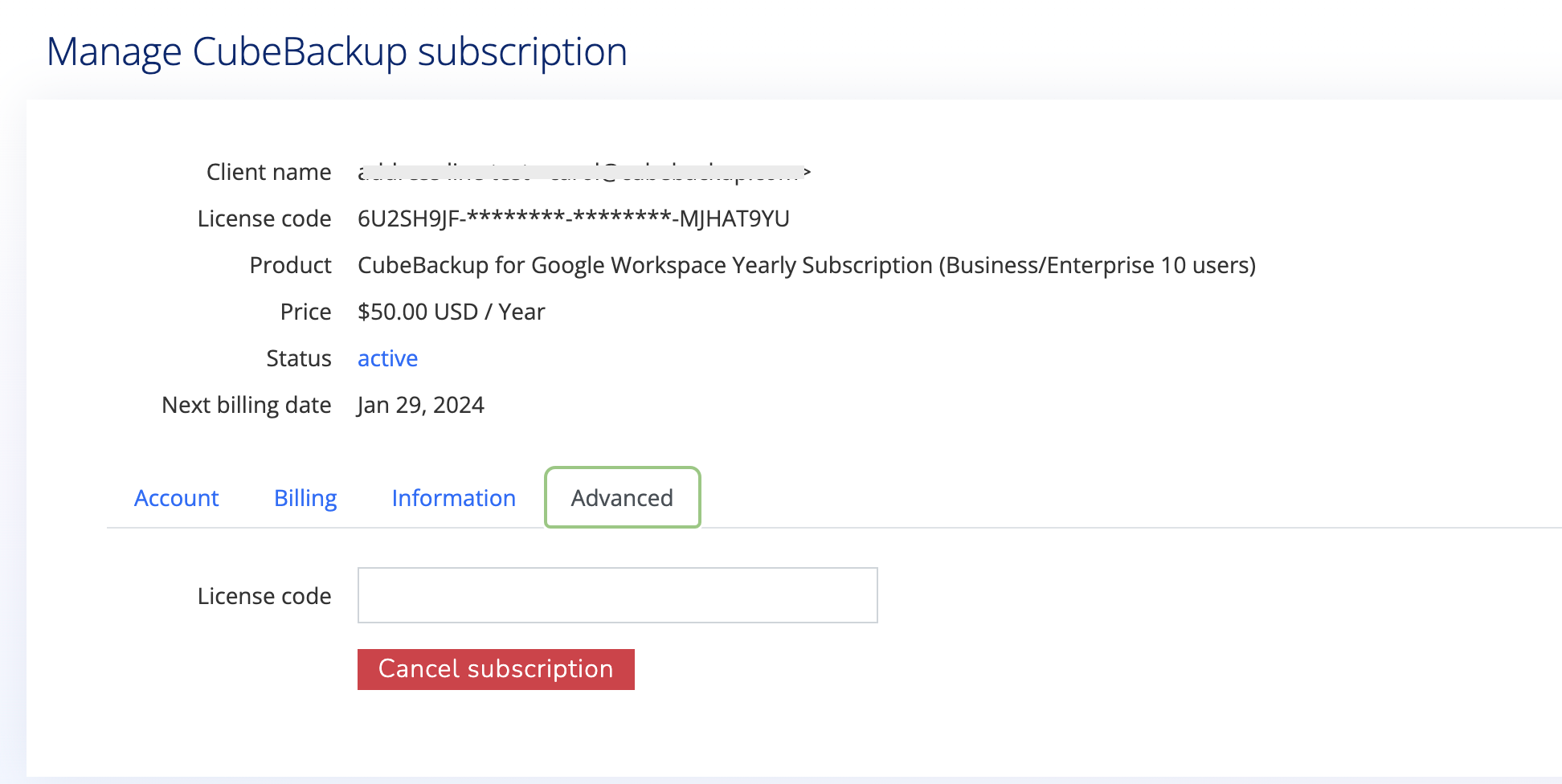Click the highlighted Advanced tab
The width and height of the screenshot is (1562, 784).
(x=622, y=498)
